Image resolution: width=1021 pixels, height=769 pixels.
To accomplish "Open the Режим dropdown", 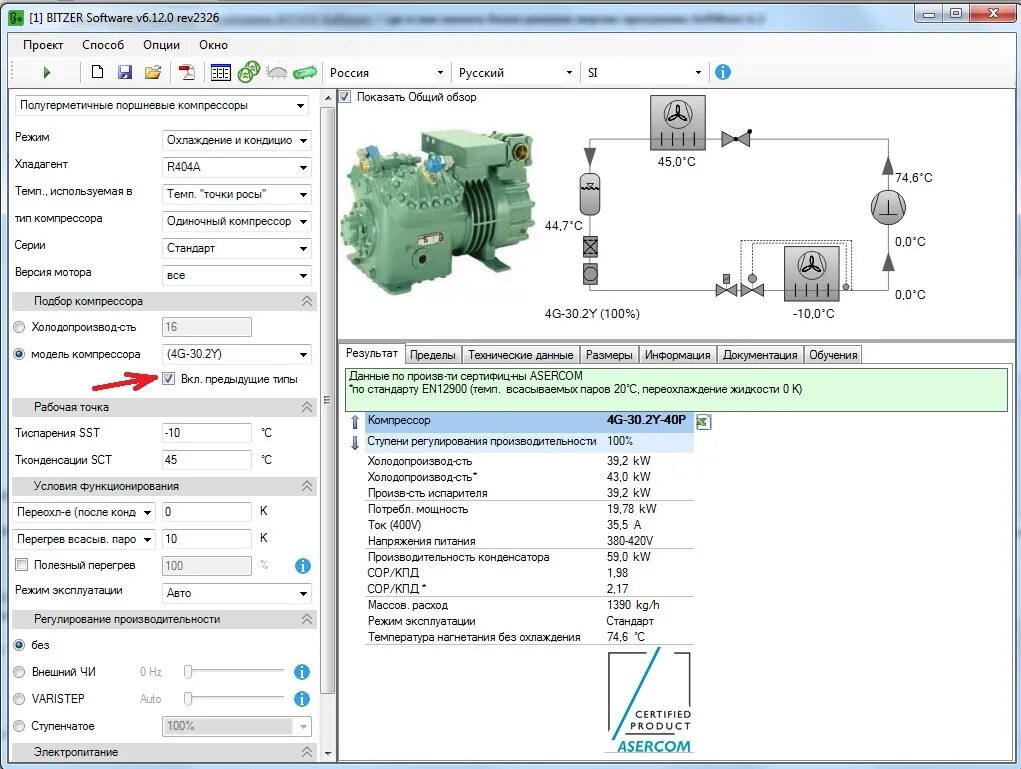I will pos(236,140).
